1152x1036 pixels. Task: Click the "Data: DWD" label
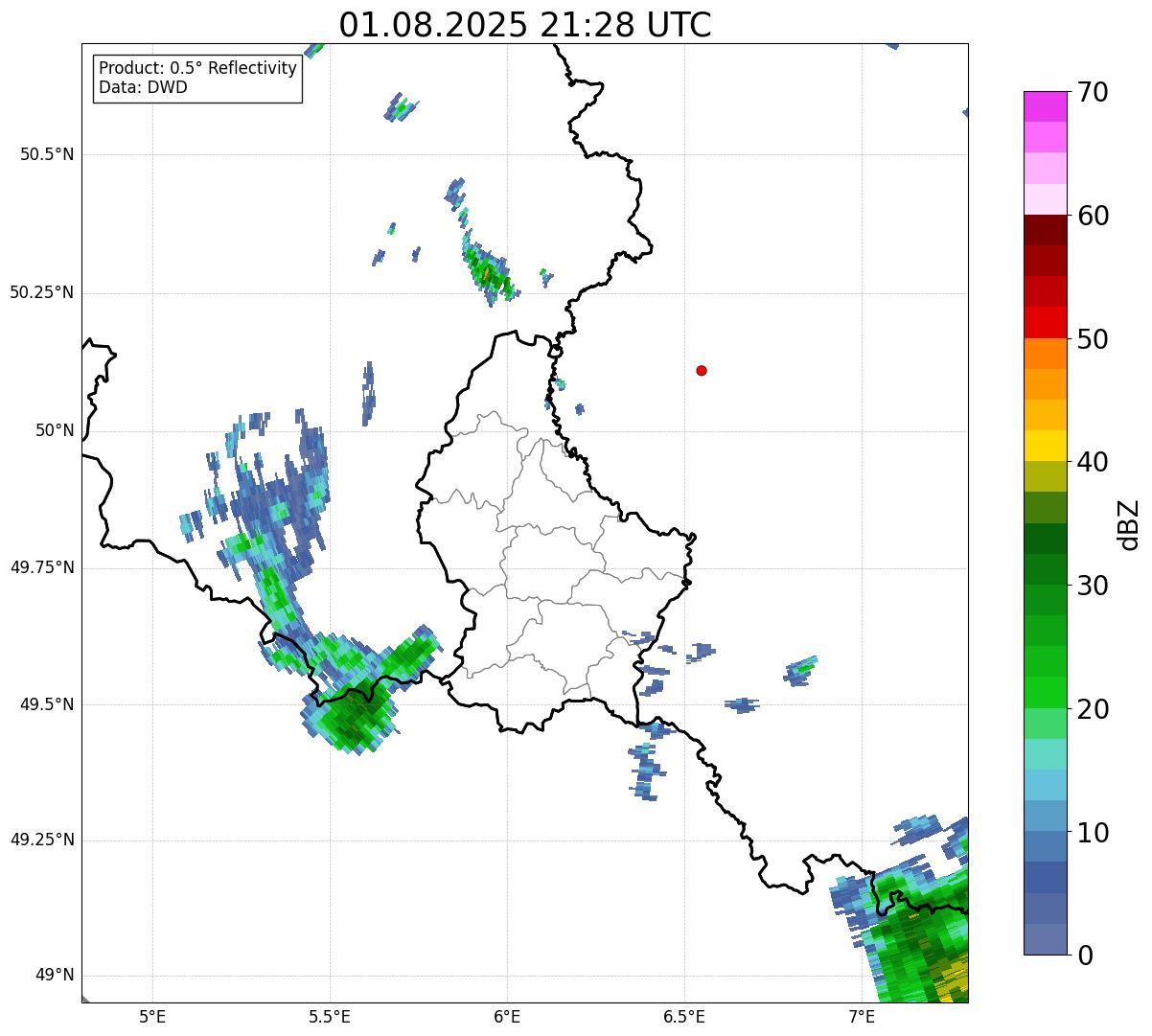[144, 88]
